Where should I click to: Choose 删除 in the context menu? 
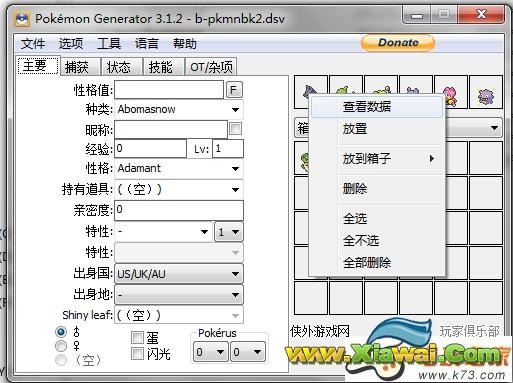tap(377, 189)
